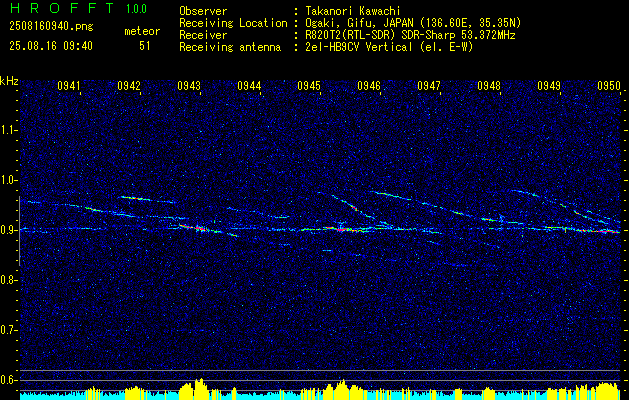Click the Ogaki, Gifu, JAPAN location text
The width and height of the screenshot is (629, 400).
(413, 23)
